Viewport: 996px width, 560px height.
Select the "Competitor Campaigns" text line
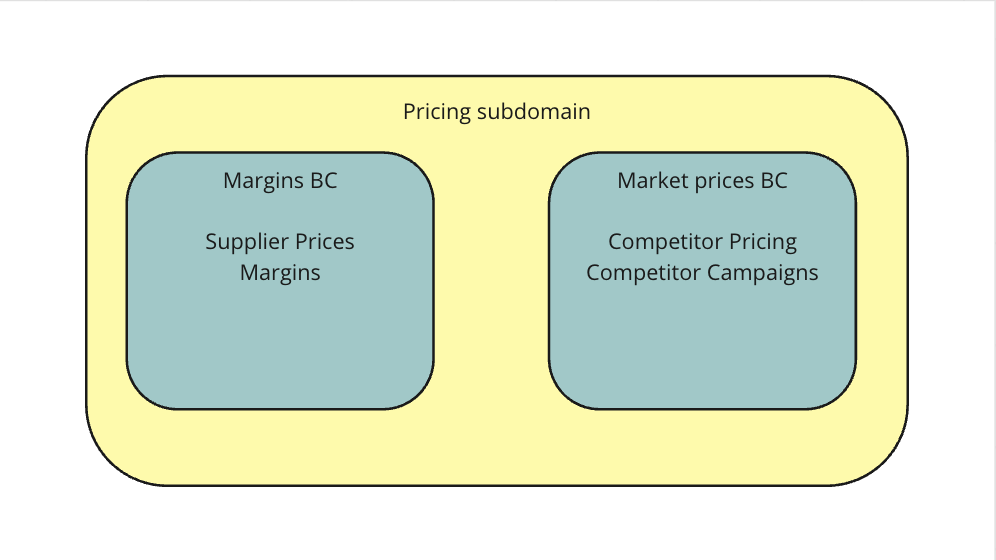(702, 272)
